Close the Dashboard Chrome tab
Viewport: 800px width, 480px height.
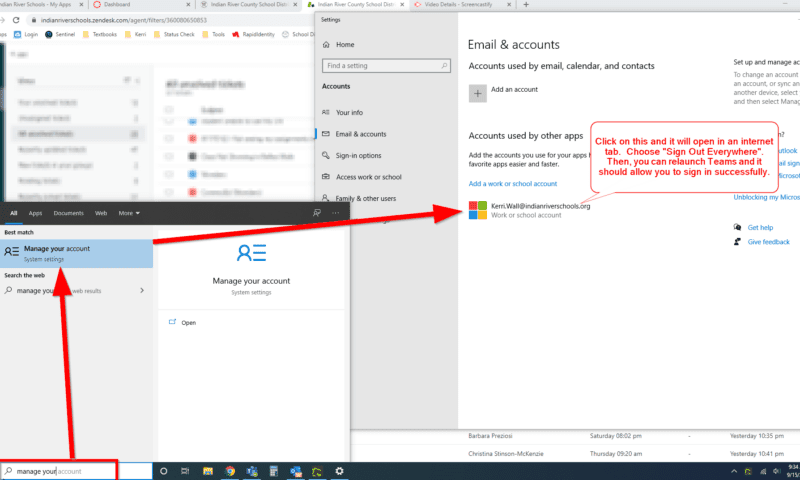point(188,5)
